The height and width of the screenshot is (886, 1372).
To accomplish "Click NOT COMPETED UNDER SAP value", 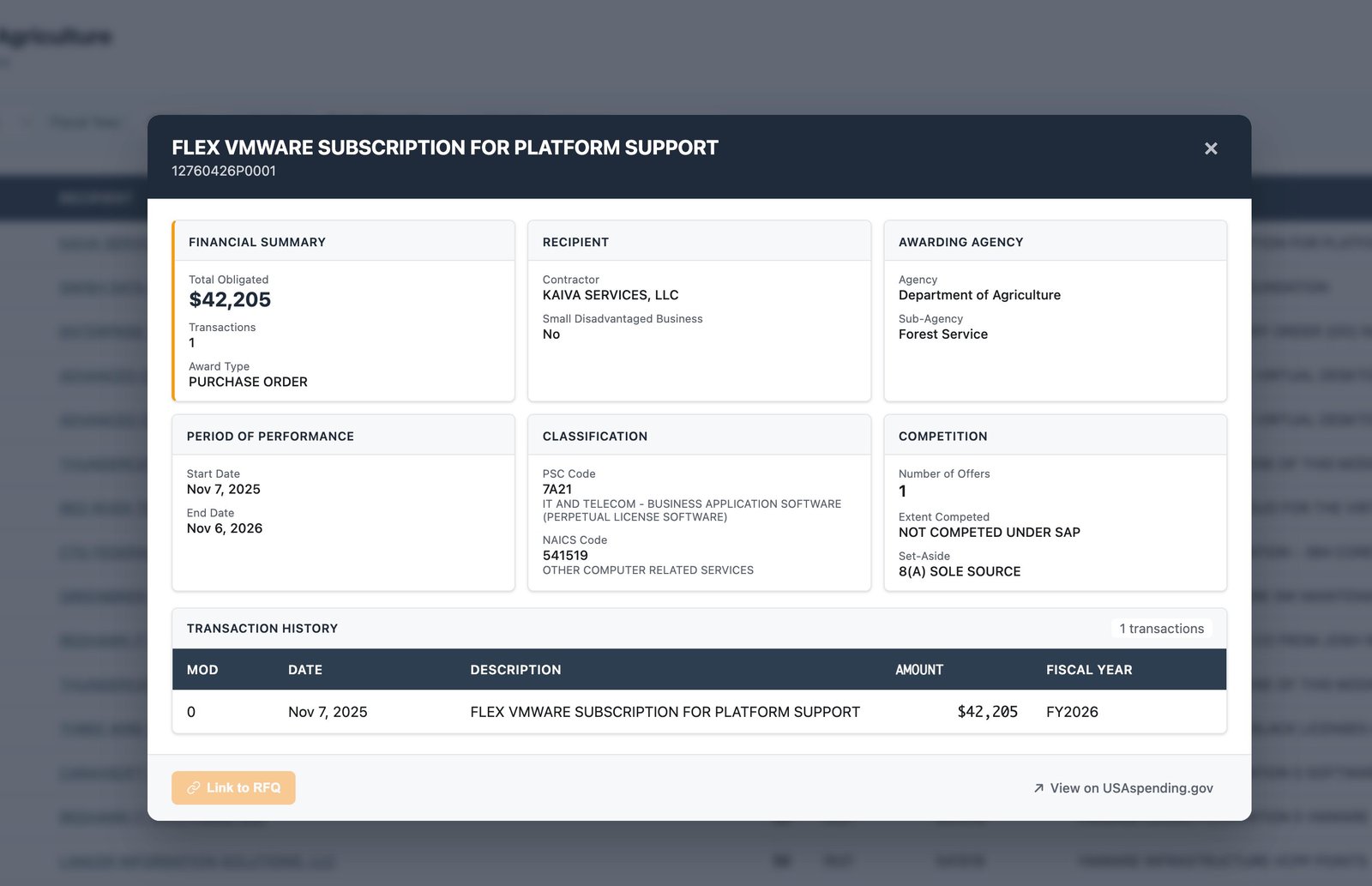I will coord(990,533).
